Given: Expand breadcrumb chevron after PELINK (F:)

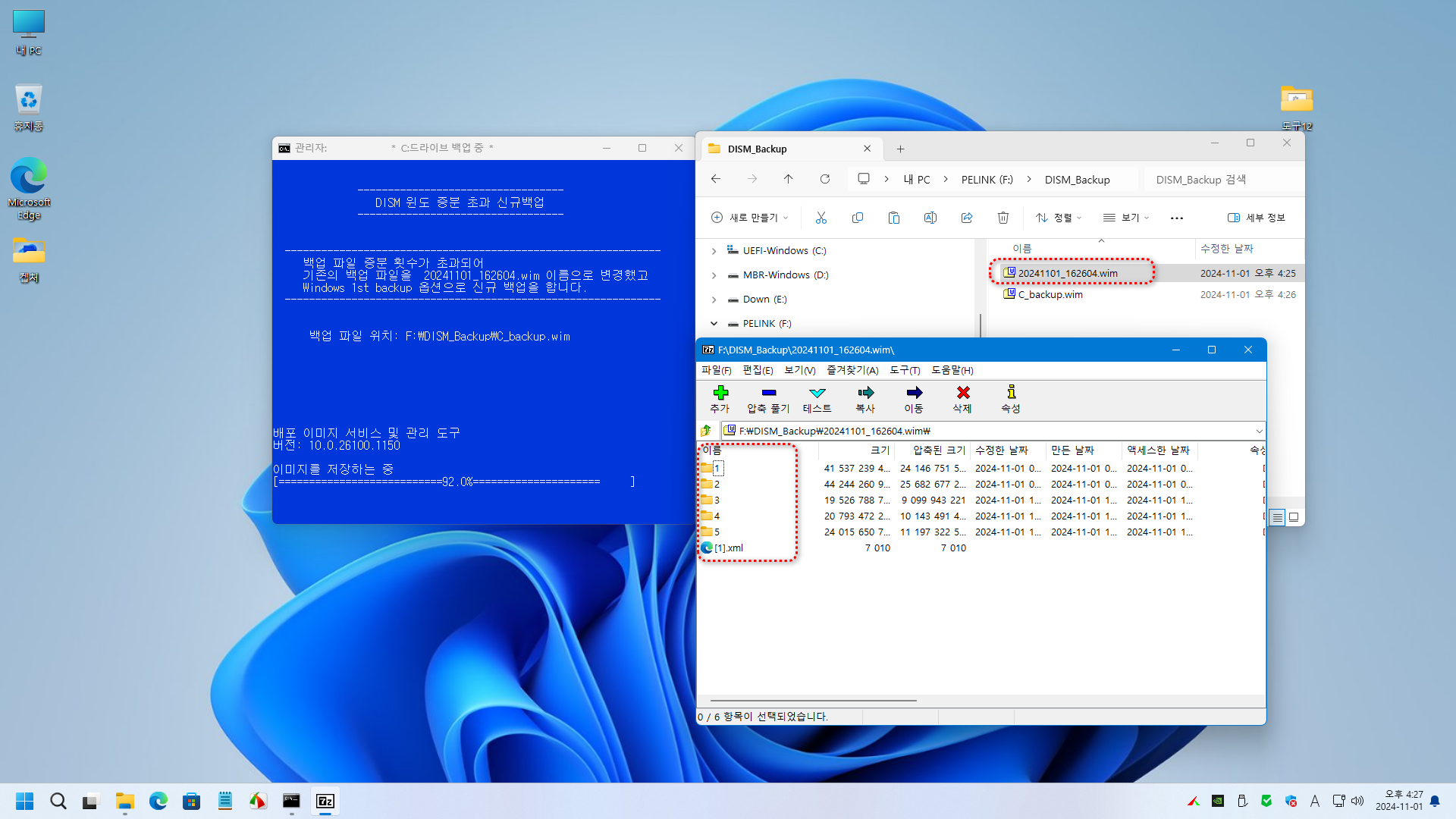Looking at the screenshot, I should (1028, 180).
